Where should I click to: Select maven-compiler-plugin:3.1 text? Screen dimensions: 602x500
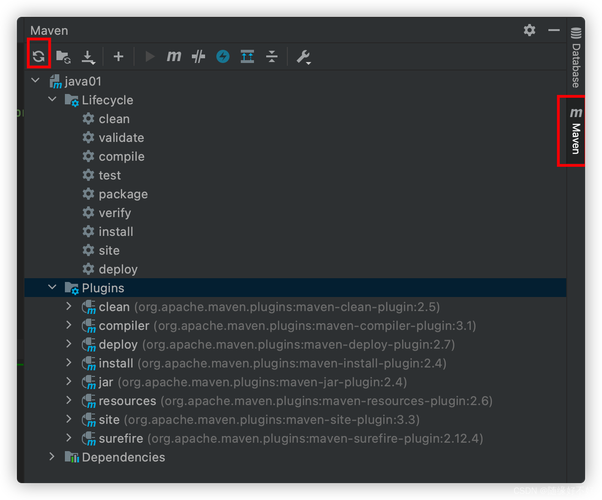pyautogui.click(x=395, y=326)
